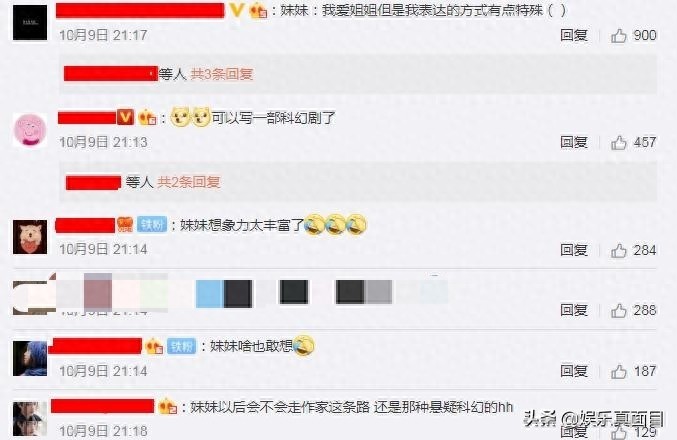
Task: Click the orange V verified badge on the Peppa Pig comment
Action: [x=125, y=117]
